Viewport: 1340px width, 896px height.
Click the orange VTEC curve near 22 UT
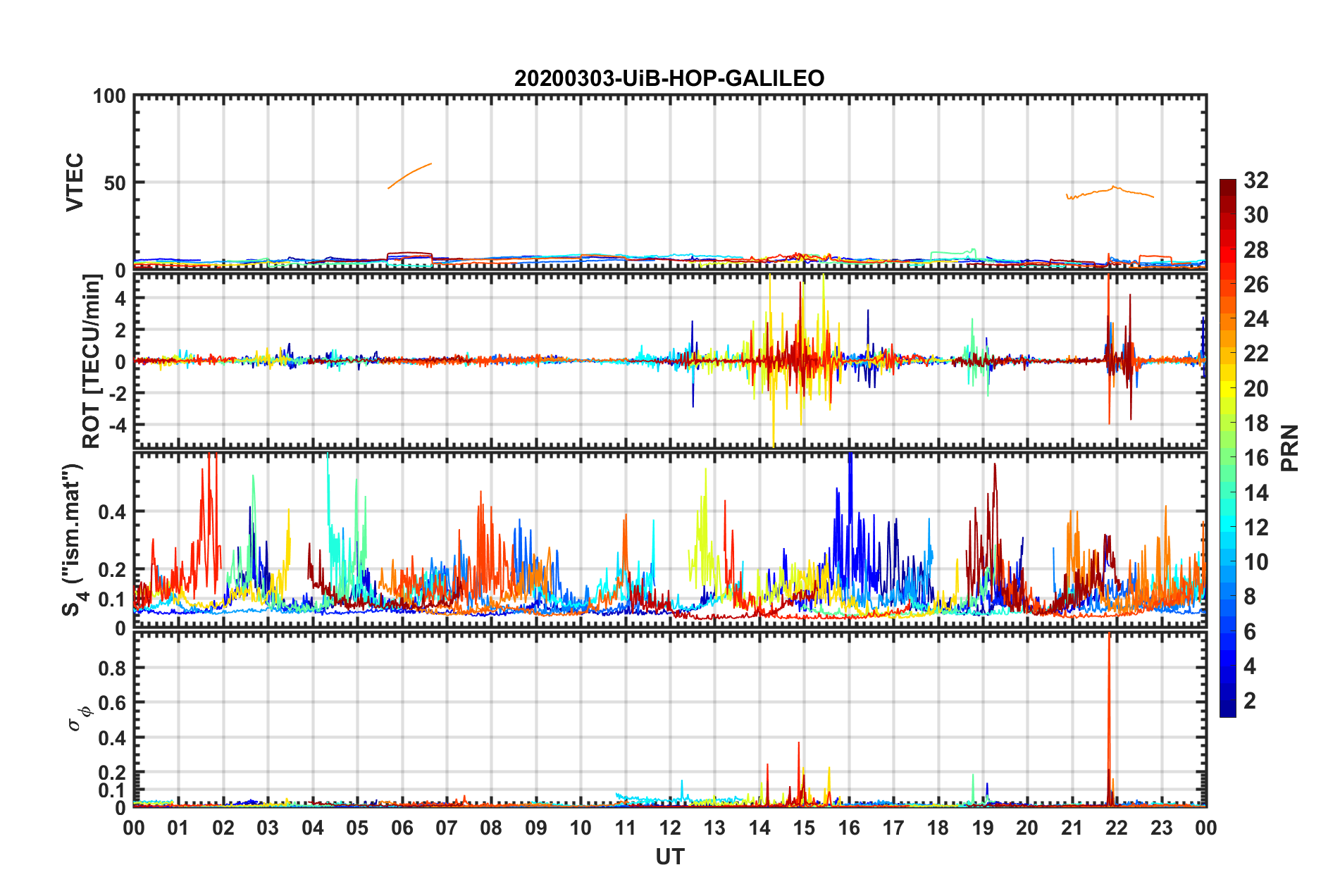[1110, 192]
